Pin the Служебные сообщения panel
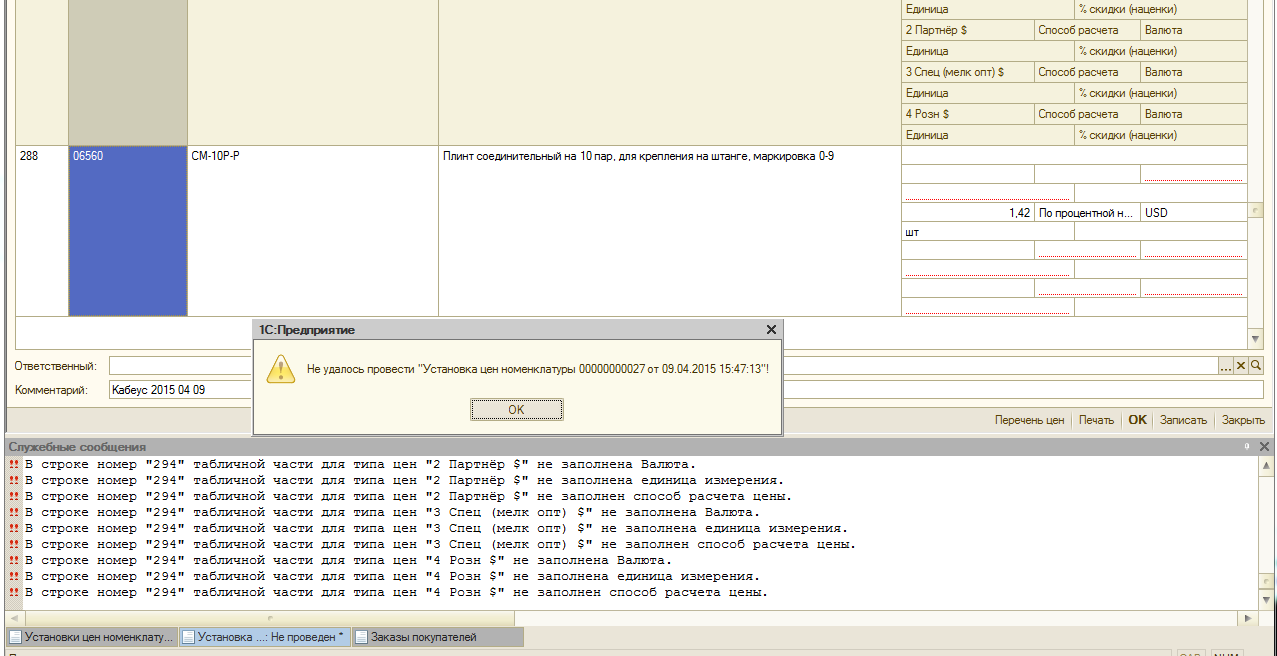The width and height of the screenshot is (1277, 656). (x=1247, y=447)
